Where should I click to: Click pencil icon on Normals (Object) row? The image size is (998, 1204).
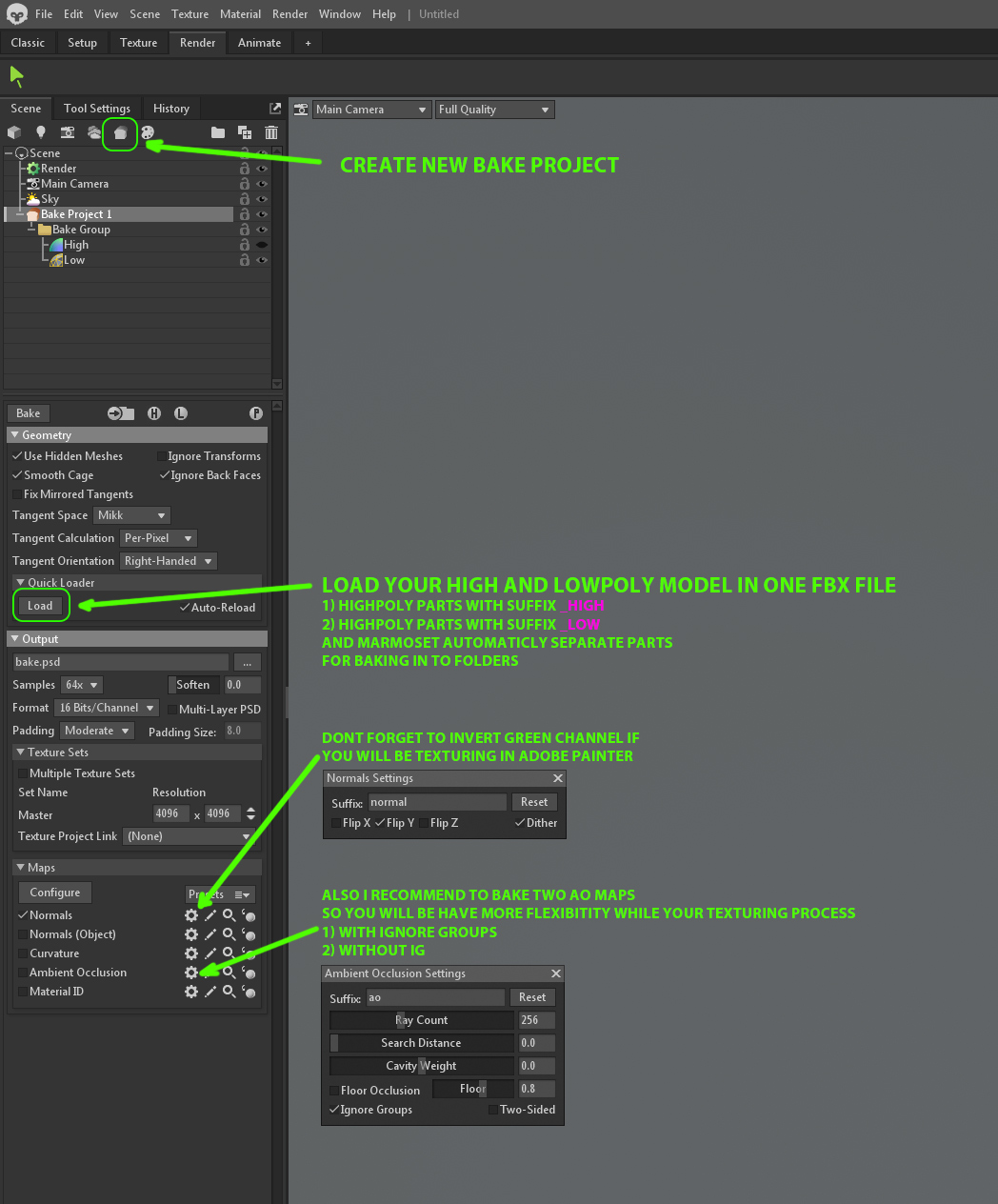pyautogui.click(x=210, y=934)
